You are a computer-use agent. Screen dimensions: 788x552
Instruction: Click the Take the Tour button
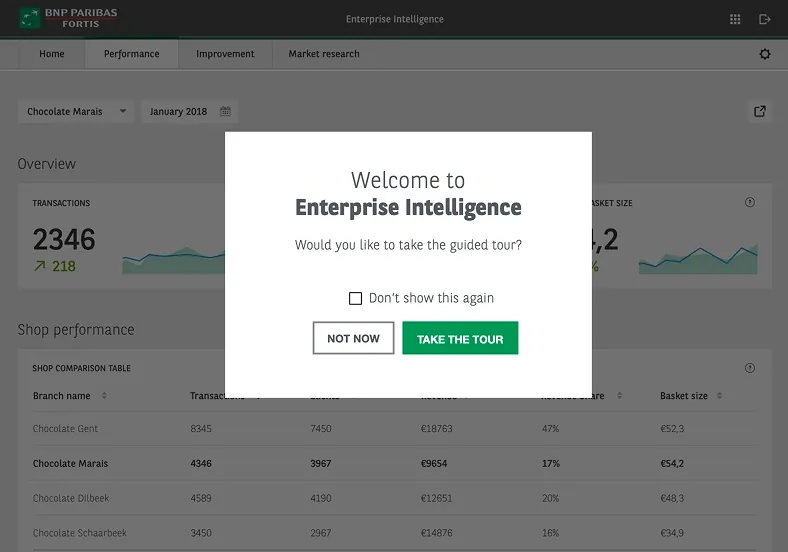pyautogui.click(x=460, y=338)
